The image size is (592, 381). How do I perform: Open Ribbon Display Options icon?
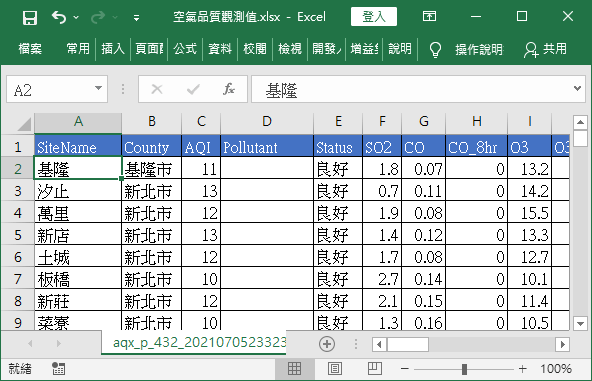(x=429, y=16)
